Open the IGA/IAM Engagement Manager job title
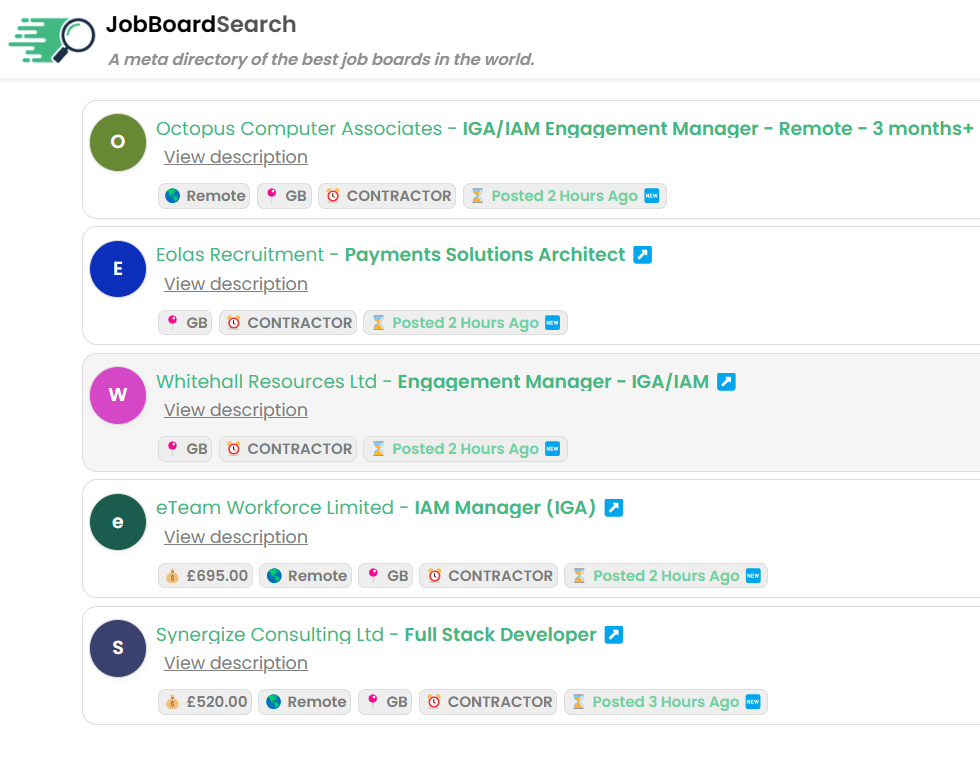This screenshot has width=980, height=765. click(x=718, y=129)
